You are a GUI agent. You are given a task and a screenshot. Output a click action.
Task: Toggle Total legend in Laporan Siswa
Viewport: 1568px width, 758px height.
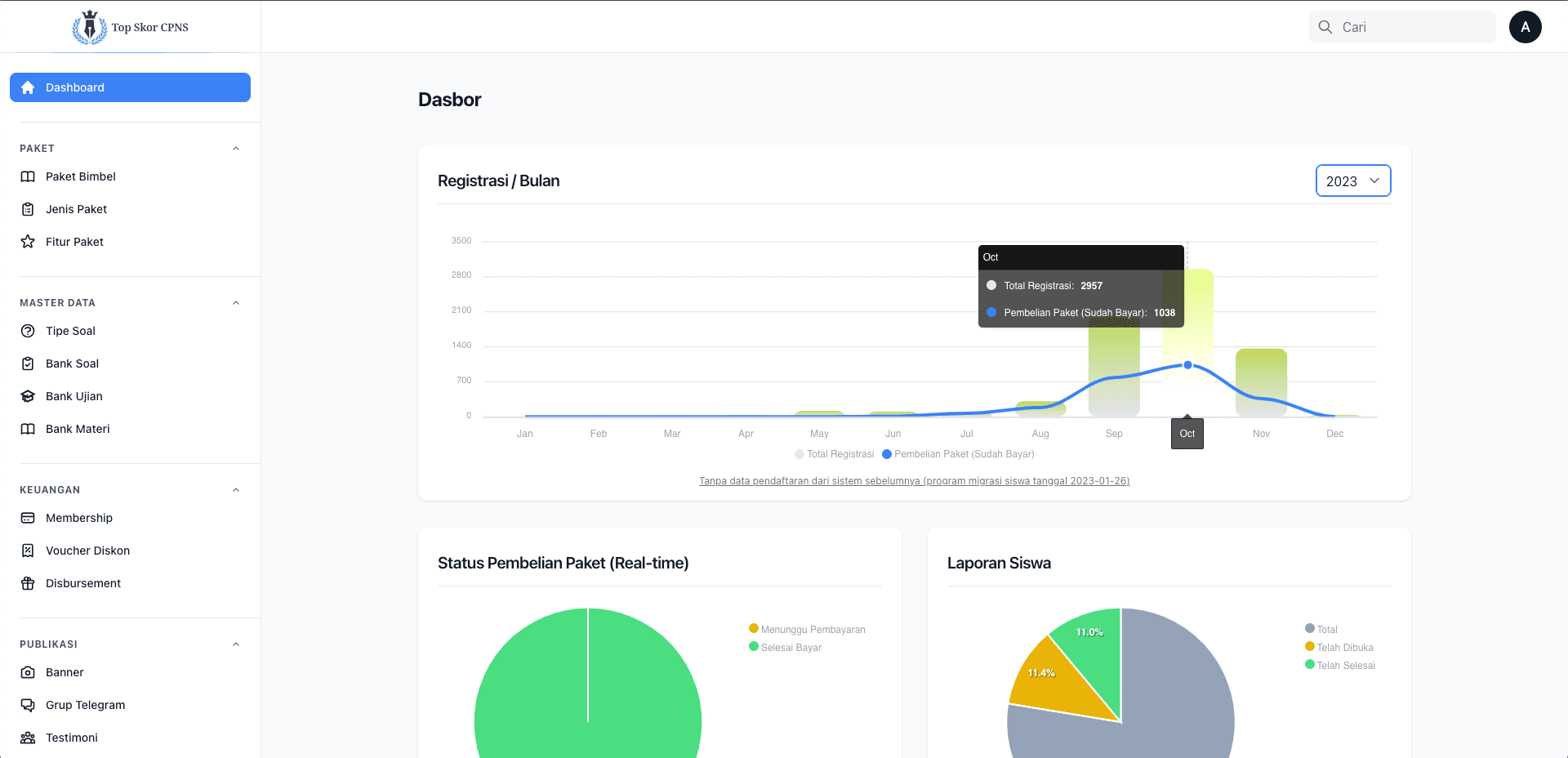tap(1321, 629)
